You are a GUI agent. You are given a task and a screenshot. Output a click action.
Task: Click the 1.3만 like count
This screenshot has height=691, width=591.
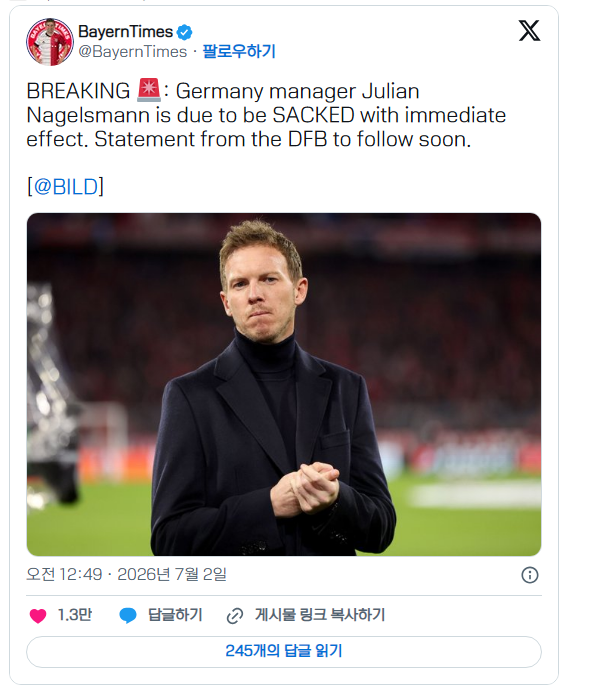[75, 615]
